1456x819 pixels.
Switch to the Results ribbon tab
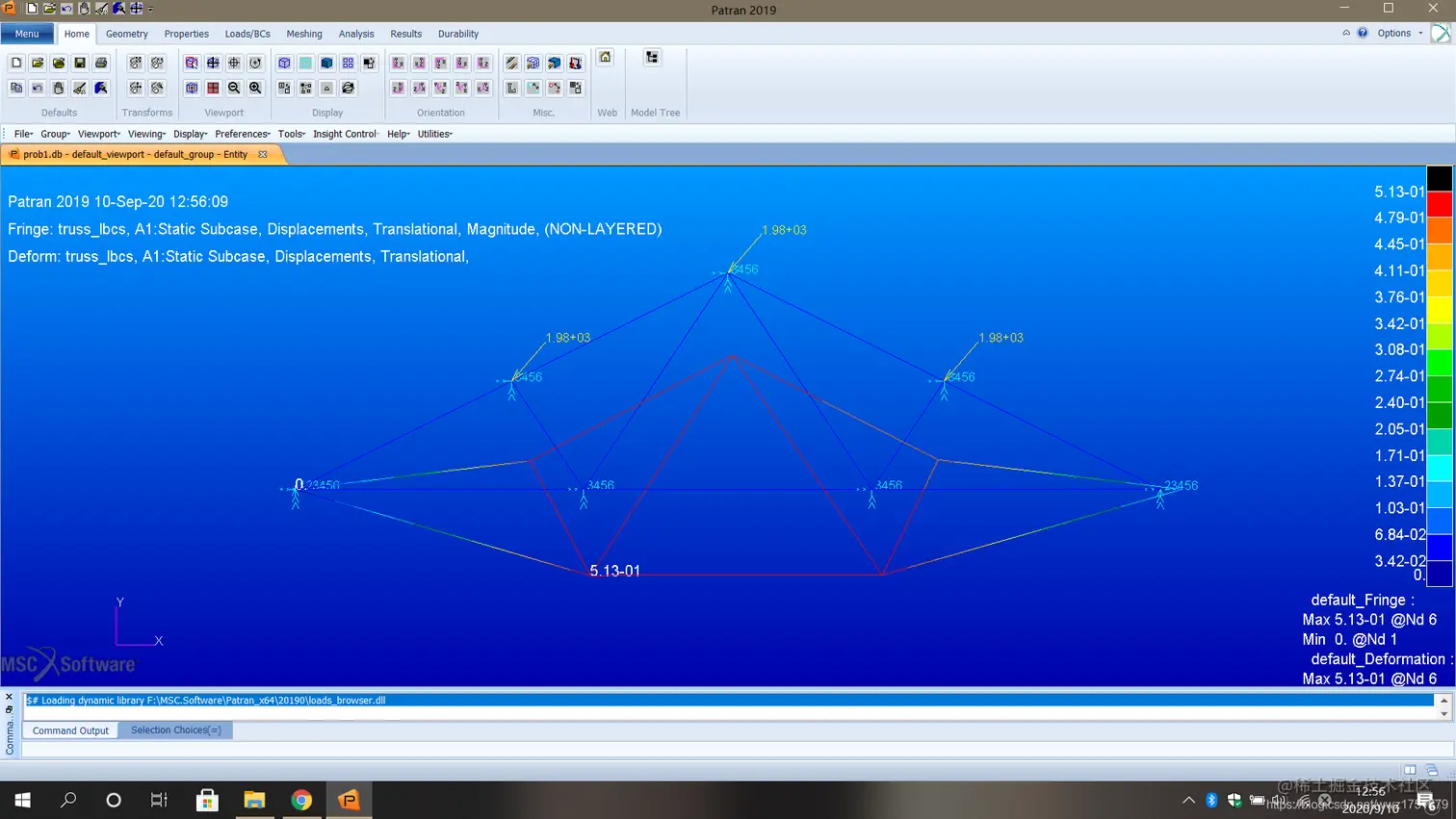(406, 34)
